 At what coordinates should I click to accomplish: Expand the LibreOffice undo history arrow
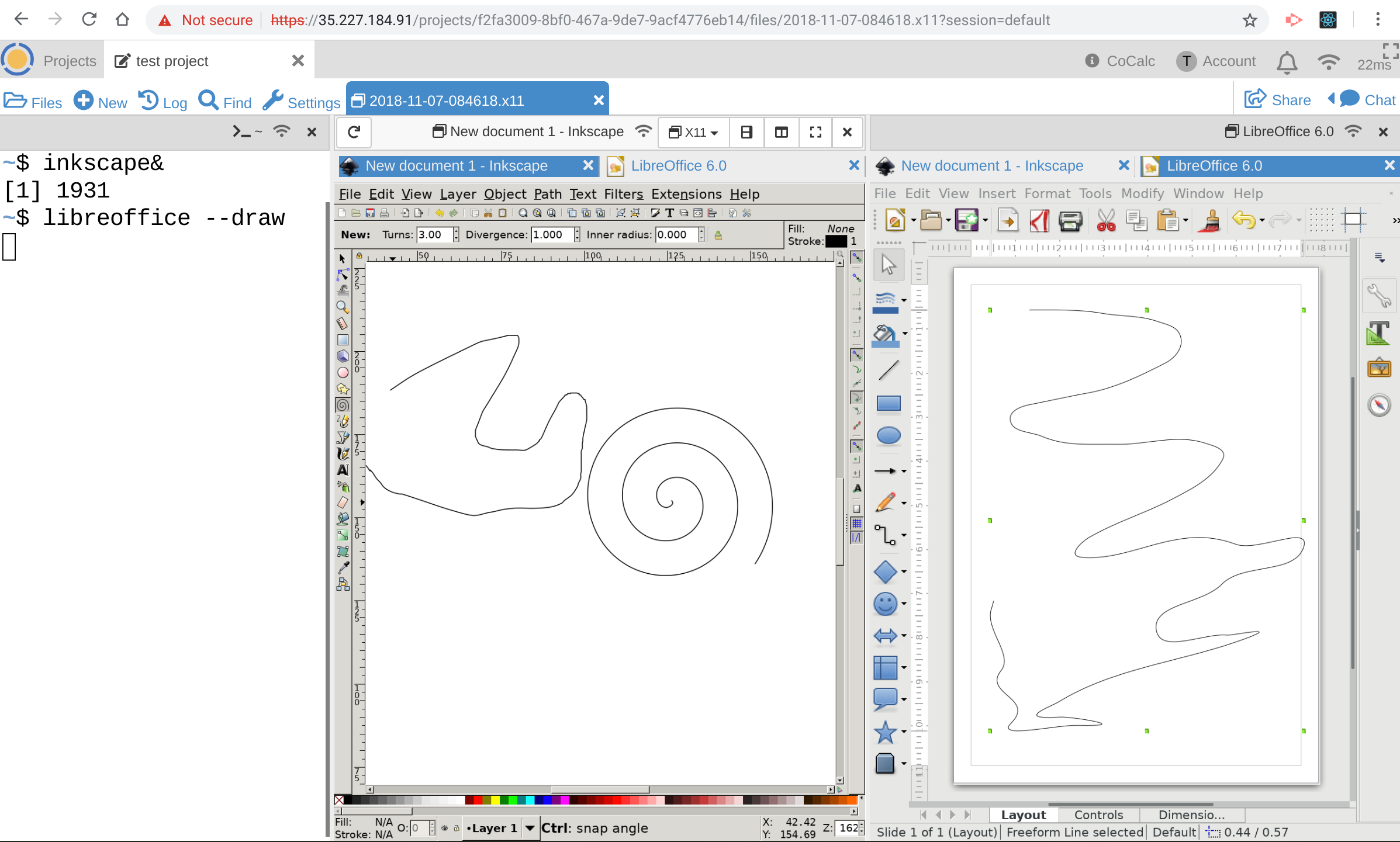coord(1262,221)
